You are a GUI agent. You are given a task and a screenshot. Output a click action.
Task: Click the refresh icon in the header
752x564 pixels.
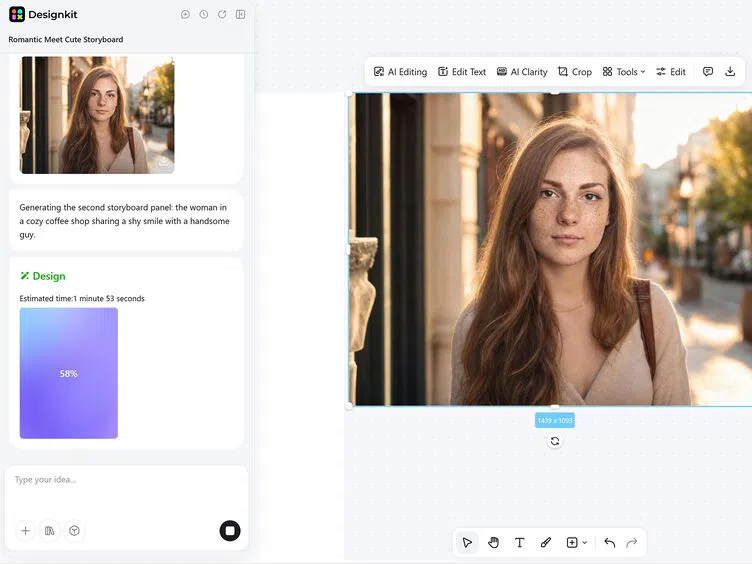[x=222, y=14]
